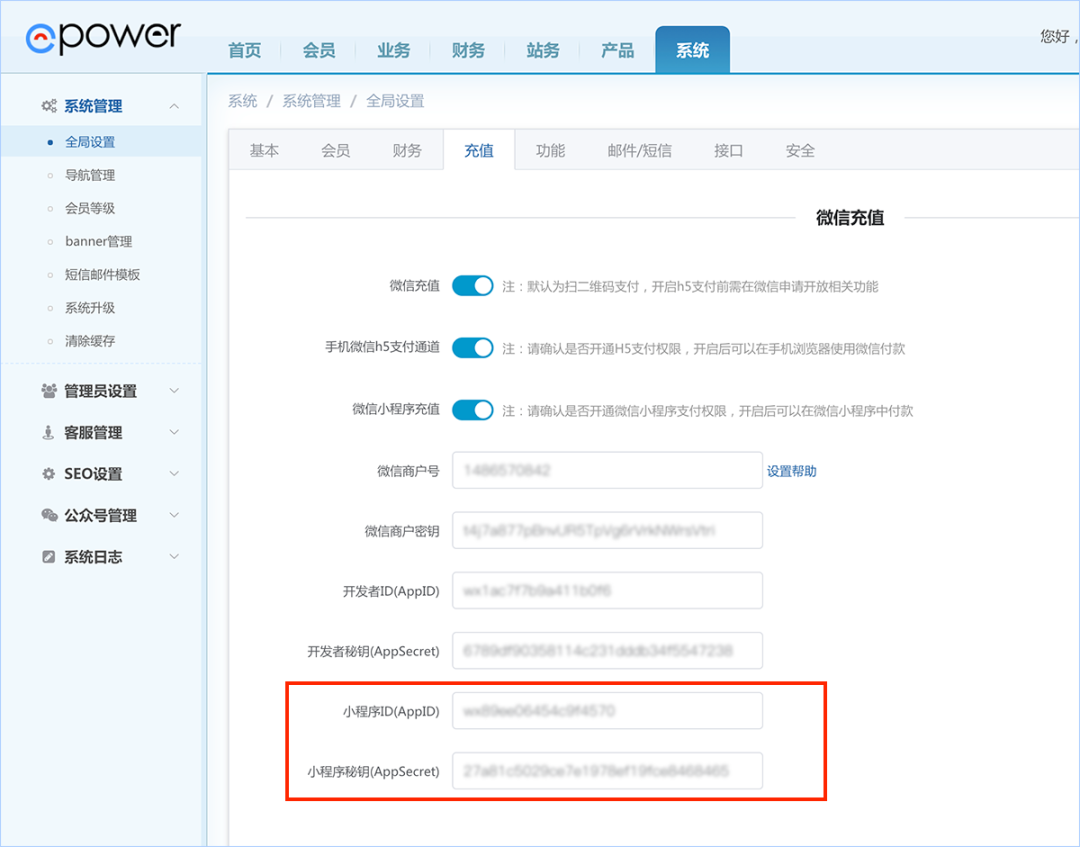Select the 系统 top navigation tab
Viewport: 1080px width, 847px height.
tap(692, 50)
